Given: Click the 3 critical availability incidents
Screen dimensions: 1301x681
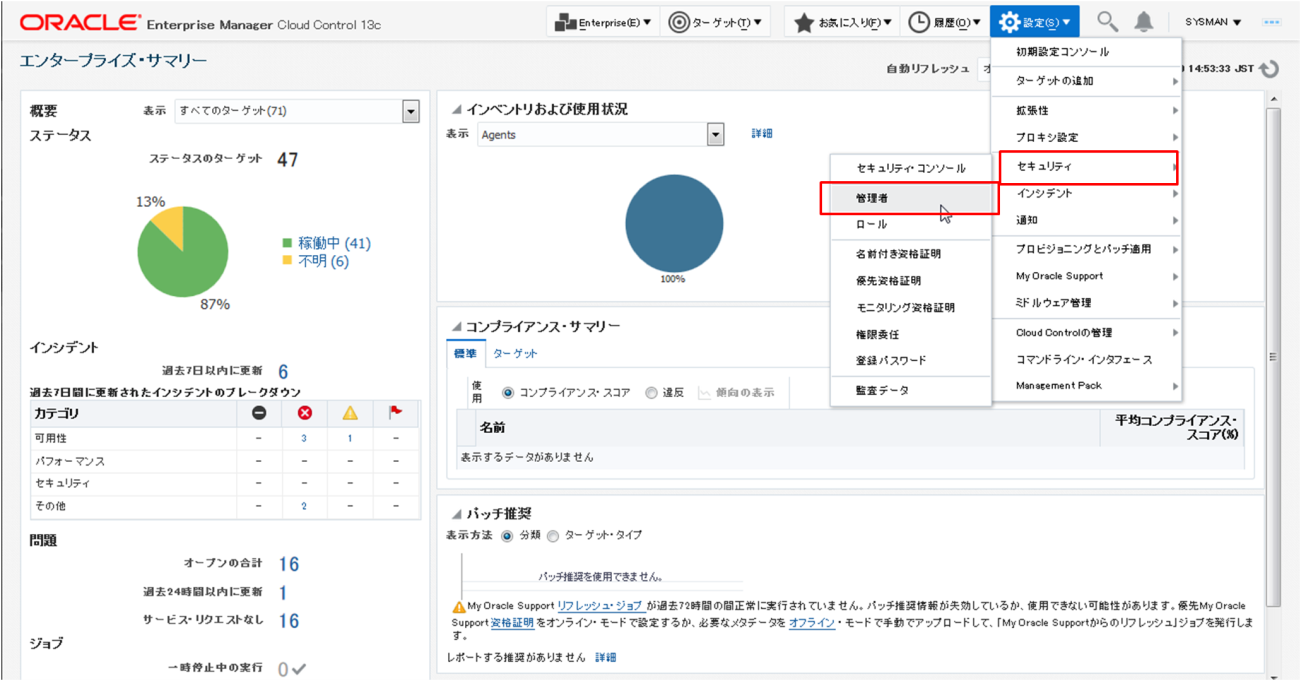Looking at the screenshot, I should [x=304, y=438].
